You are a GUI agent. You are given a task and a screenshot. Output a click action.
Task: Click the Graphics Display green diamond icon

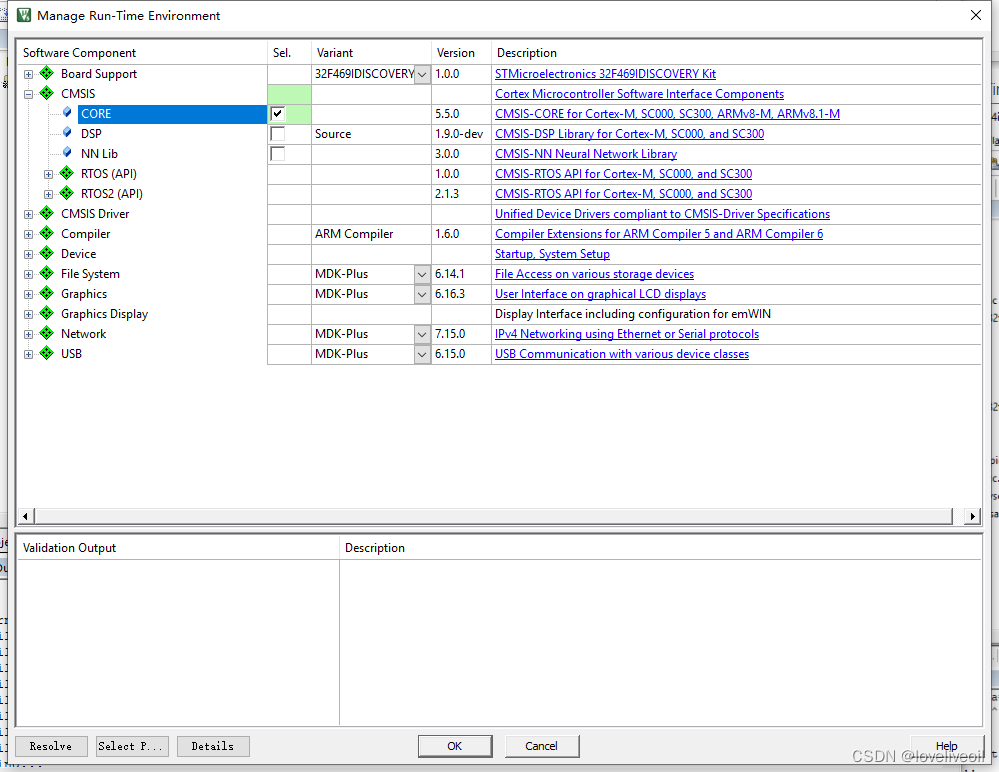[x=47, y=313]
